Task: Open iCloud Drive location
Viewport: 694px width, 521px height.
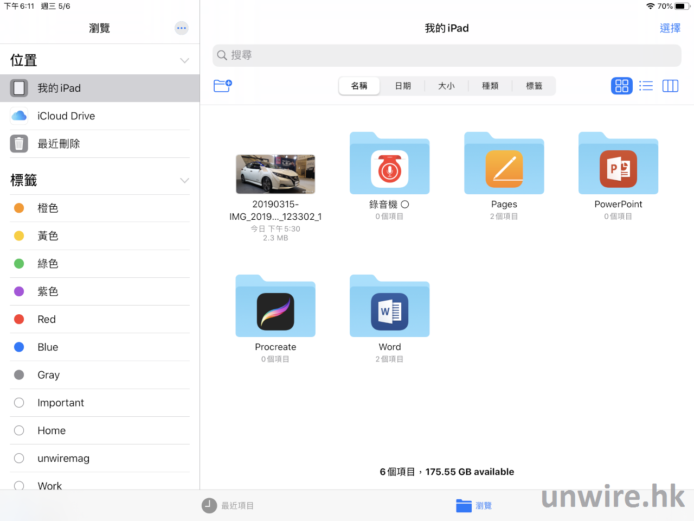Action: click(x=66, y=116)
